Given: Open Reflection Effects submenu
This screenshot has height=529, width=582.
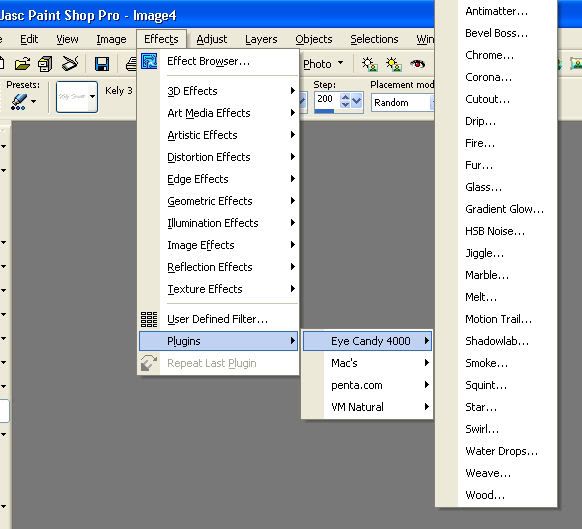Looking at the screenshot, I should 219,267.
